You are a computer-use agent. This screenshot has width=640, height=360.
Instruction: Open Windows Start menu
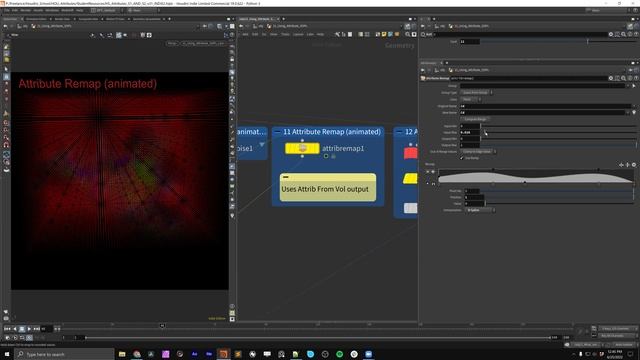pos(7,354)
